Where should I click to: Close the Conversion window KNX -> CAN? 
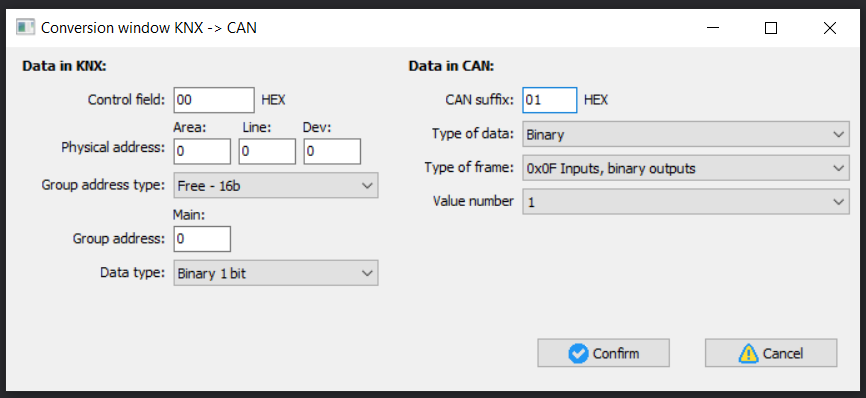(830, 28)
